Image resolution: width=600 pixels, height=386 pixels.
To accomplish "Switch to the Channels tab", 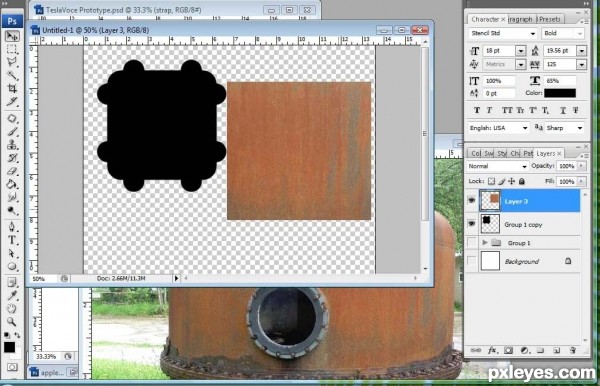I will [515, 153].
